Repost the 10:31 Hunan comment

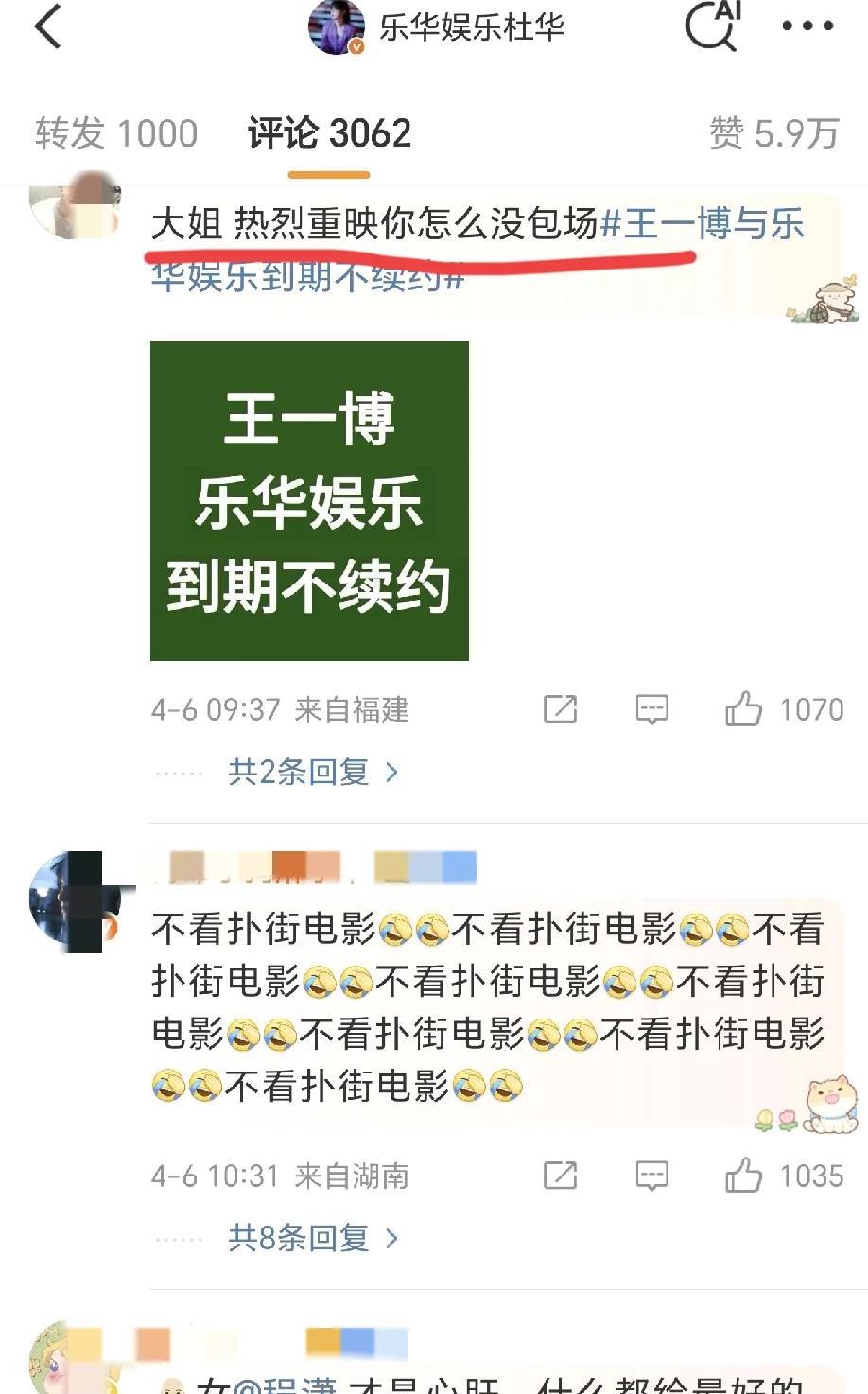tap(560, 1176)
